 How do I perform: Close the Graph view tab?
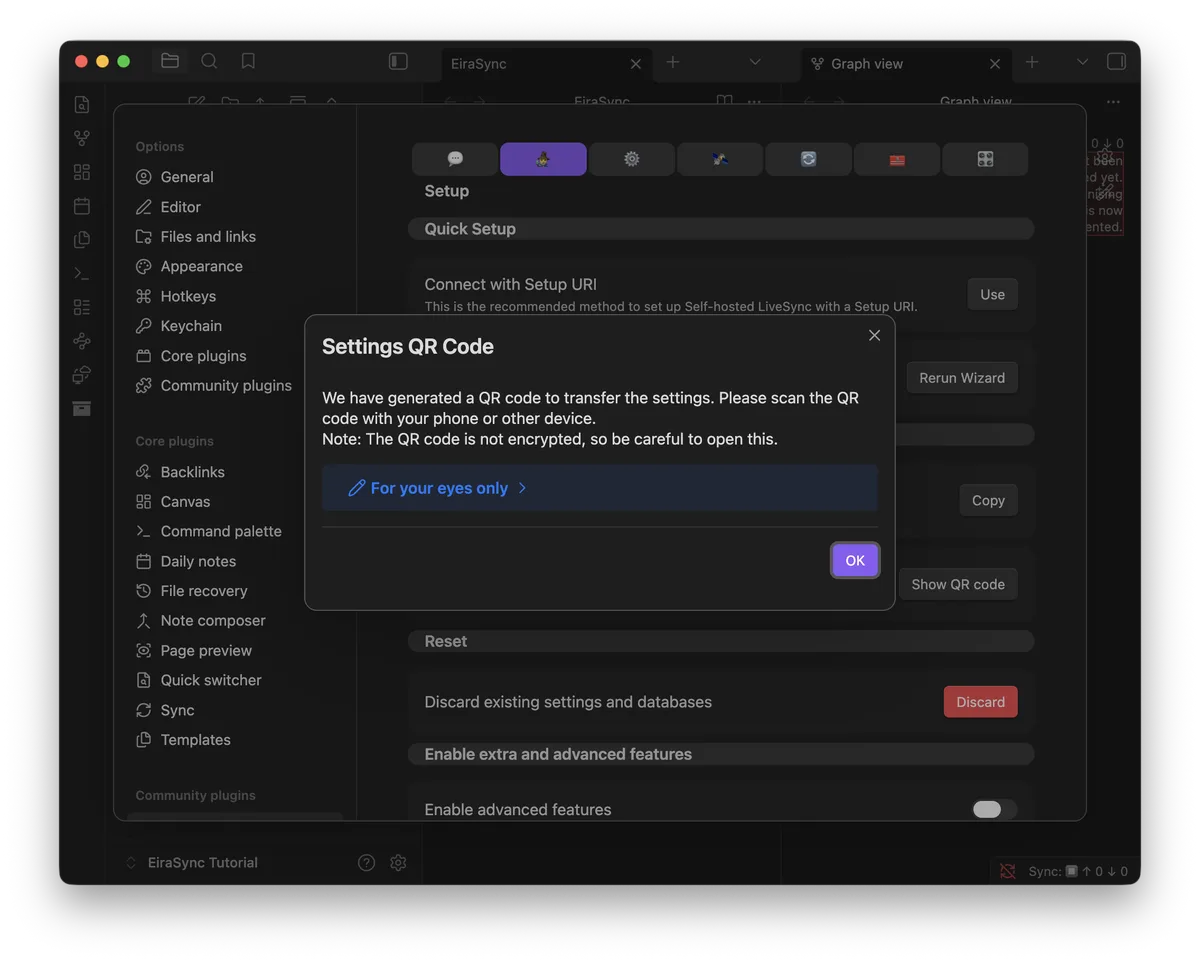pyautogui.click(x=995, y=63)
